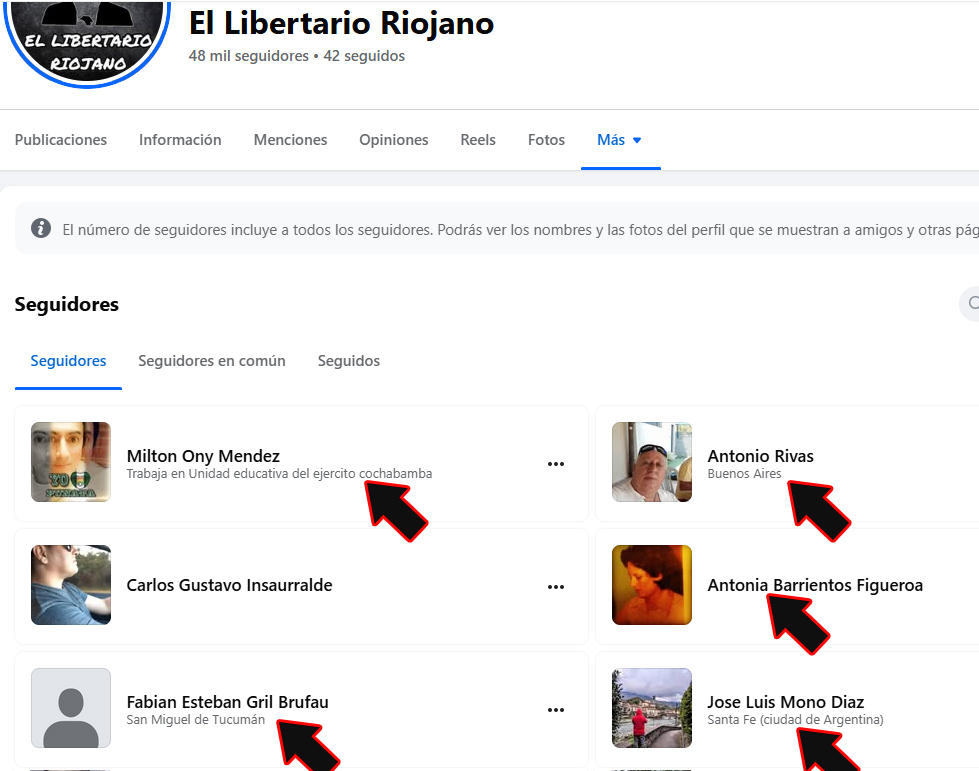This screenshot has width=979, height=771.
Task: Open options menu for Carlos Gustavo Insaurralde
Action: tap(556, 587)
